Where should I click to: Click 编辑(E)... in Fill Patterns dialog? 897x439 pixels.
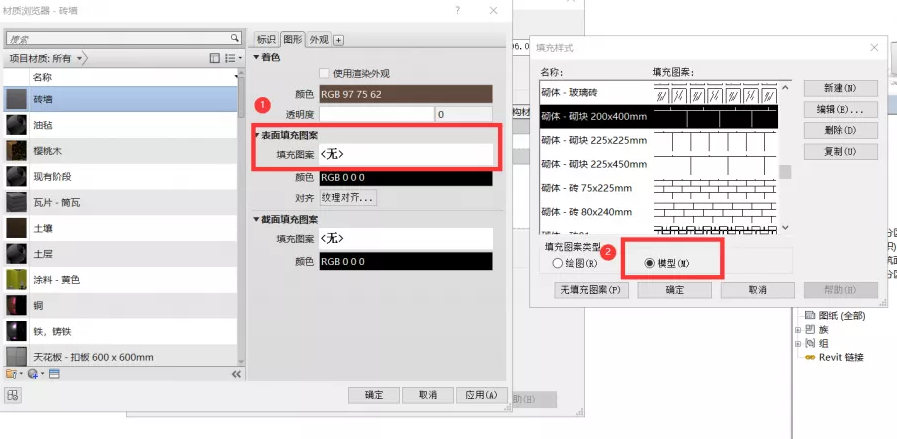pos(840,109)
